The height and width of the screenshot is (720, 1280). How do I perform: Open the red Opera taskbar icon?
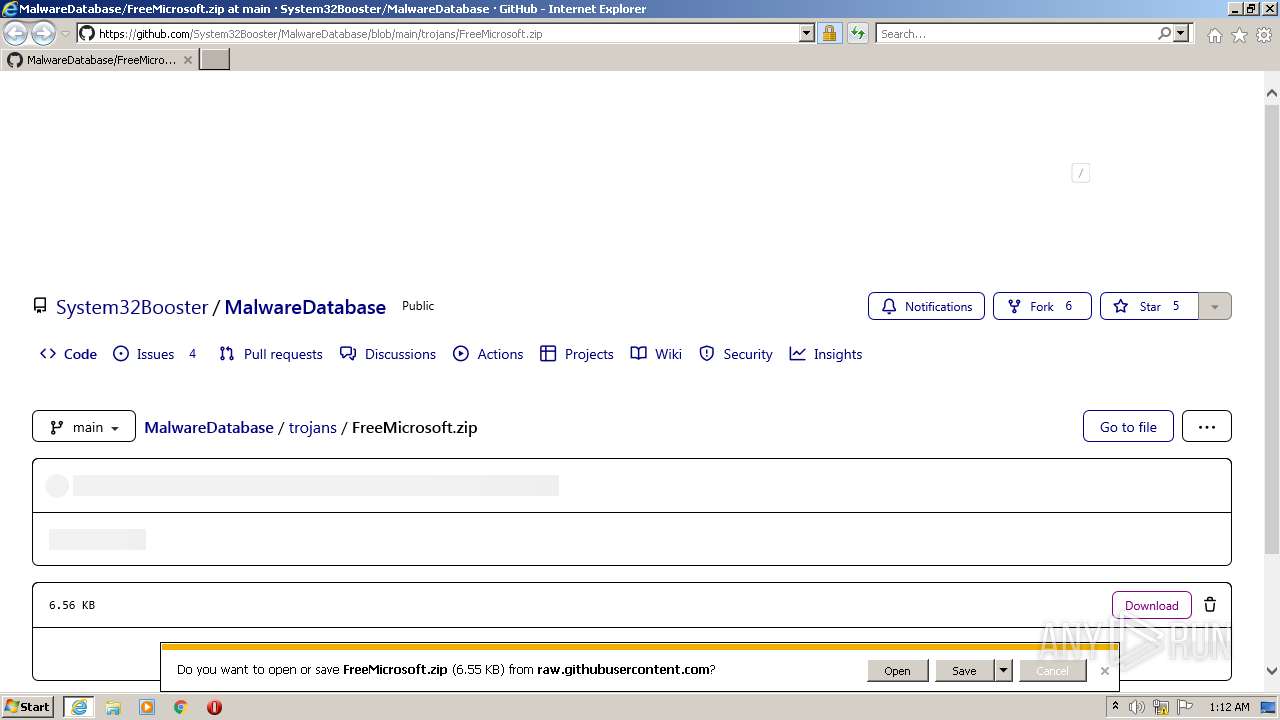[x=214, y=707]
